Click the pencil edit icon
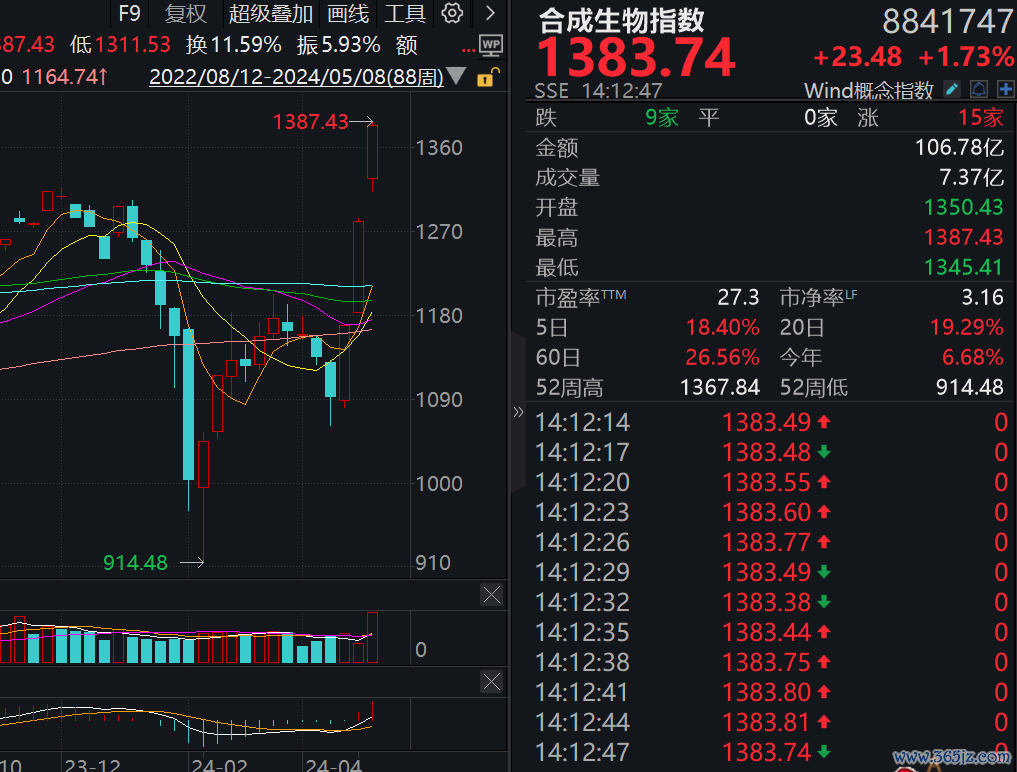This screenshot has width=1017, height=772. tap(951, 90)
